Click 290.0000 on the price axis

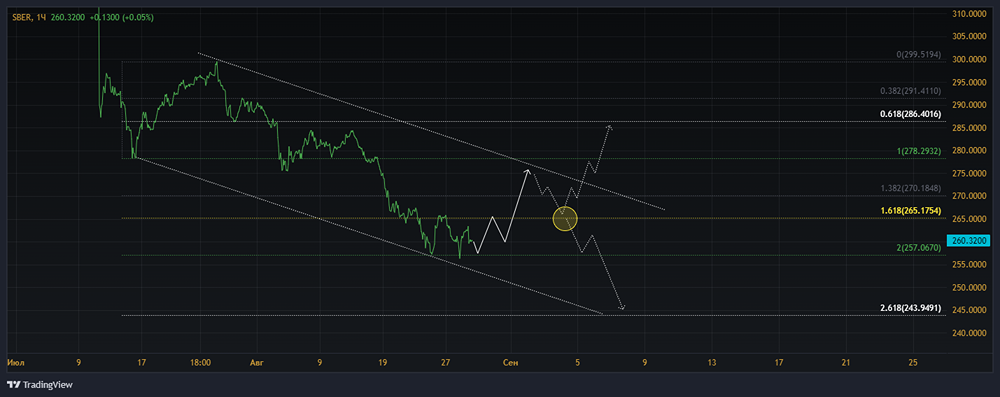coord(969,105)
